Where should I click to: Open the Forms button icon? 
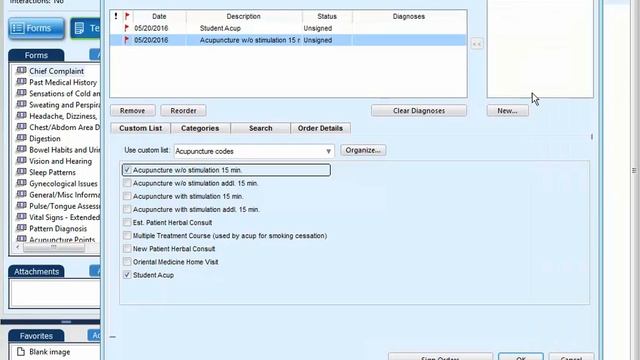[18, 28]
